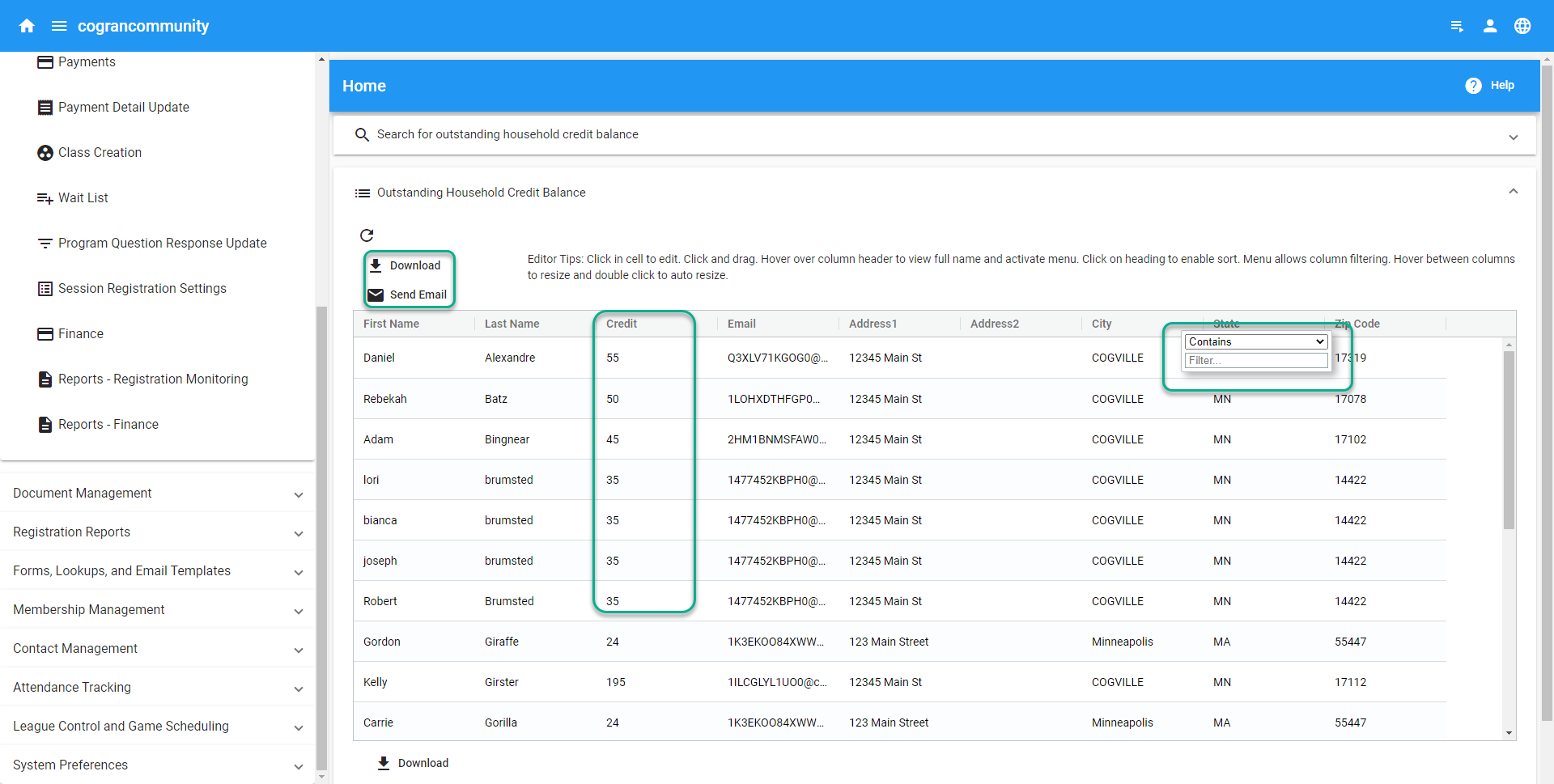
Task: Open Finance menu item
Action: click(81, 334)
